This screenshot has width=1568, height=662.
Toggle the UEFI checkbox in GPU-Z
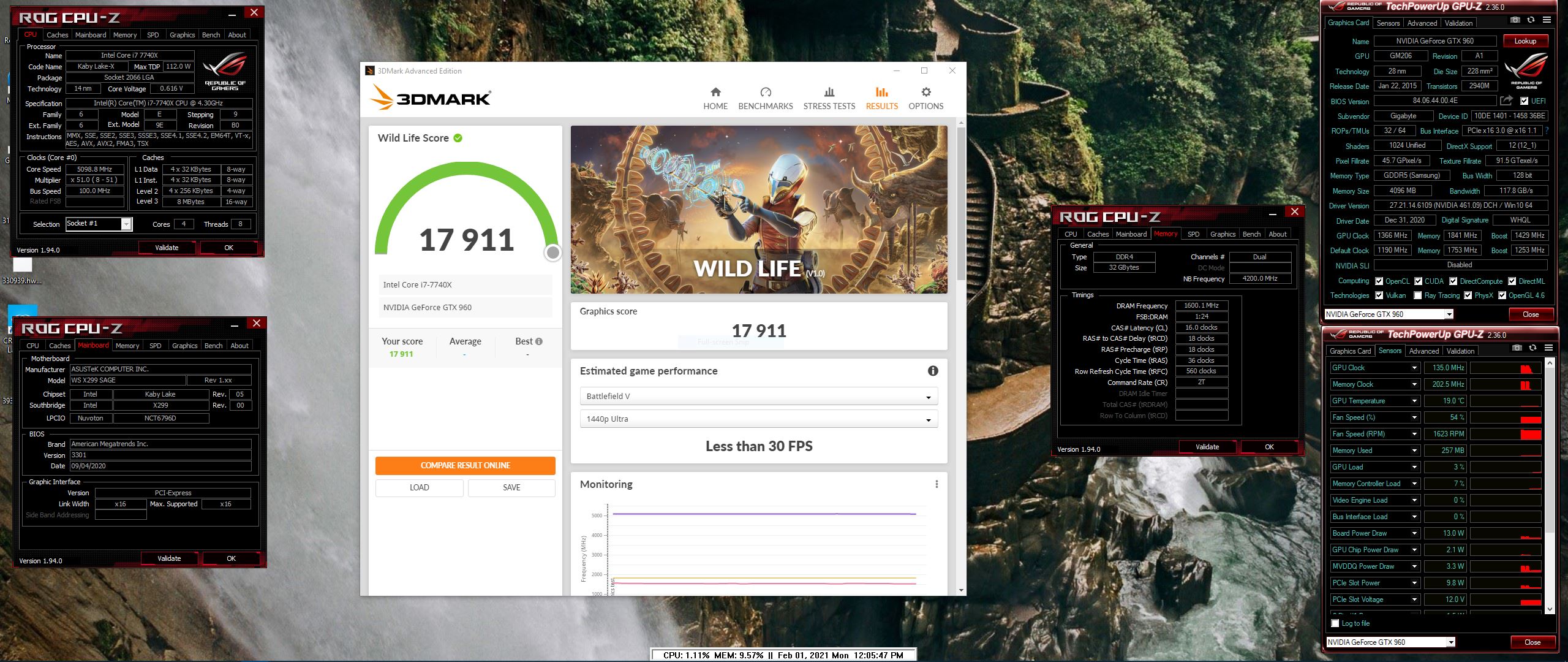1525,101
